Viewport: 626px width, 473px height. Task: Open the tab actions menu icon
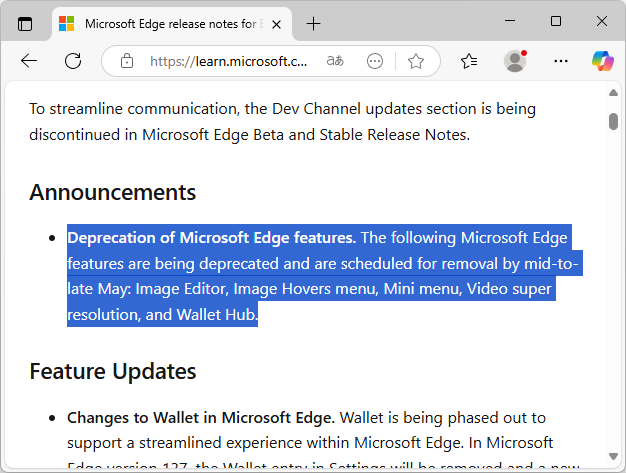point(25,23)
